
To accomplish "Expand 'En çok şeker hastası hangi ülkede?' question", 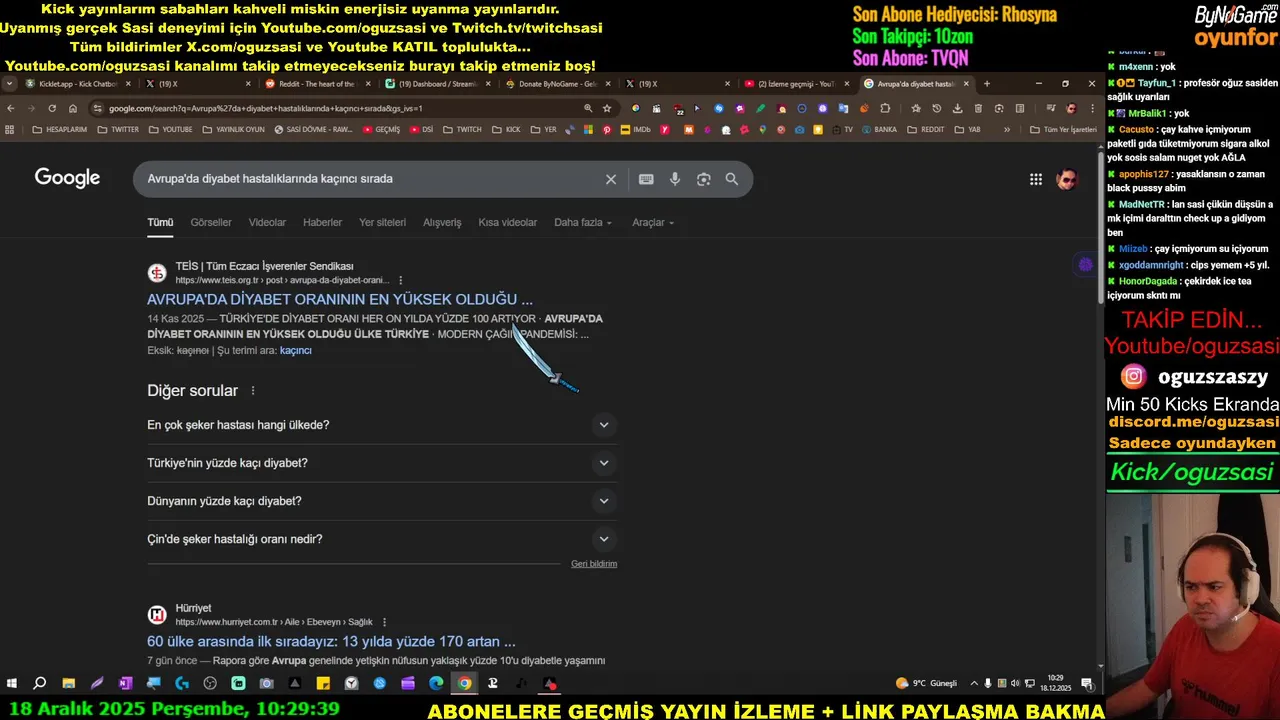I will [382, 425].
